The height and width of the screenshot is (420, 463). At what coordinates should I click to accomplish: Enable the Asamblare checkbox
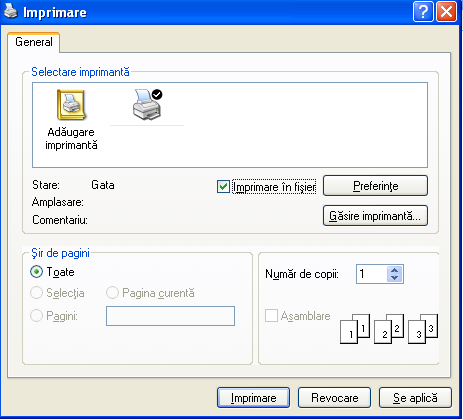coord(271,315)
